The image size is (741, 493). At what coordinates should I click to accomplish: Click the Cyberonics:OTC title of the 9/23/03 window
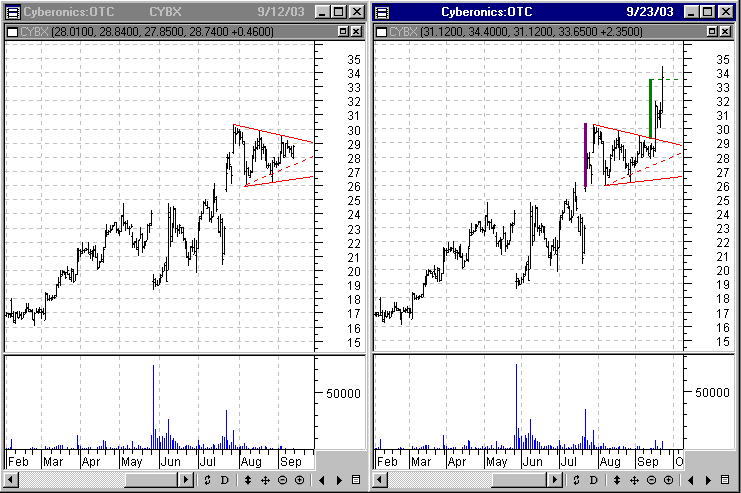487,12
